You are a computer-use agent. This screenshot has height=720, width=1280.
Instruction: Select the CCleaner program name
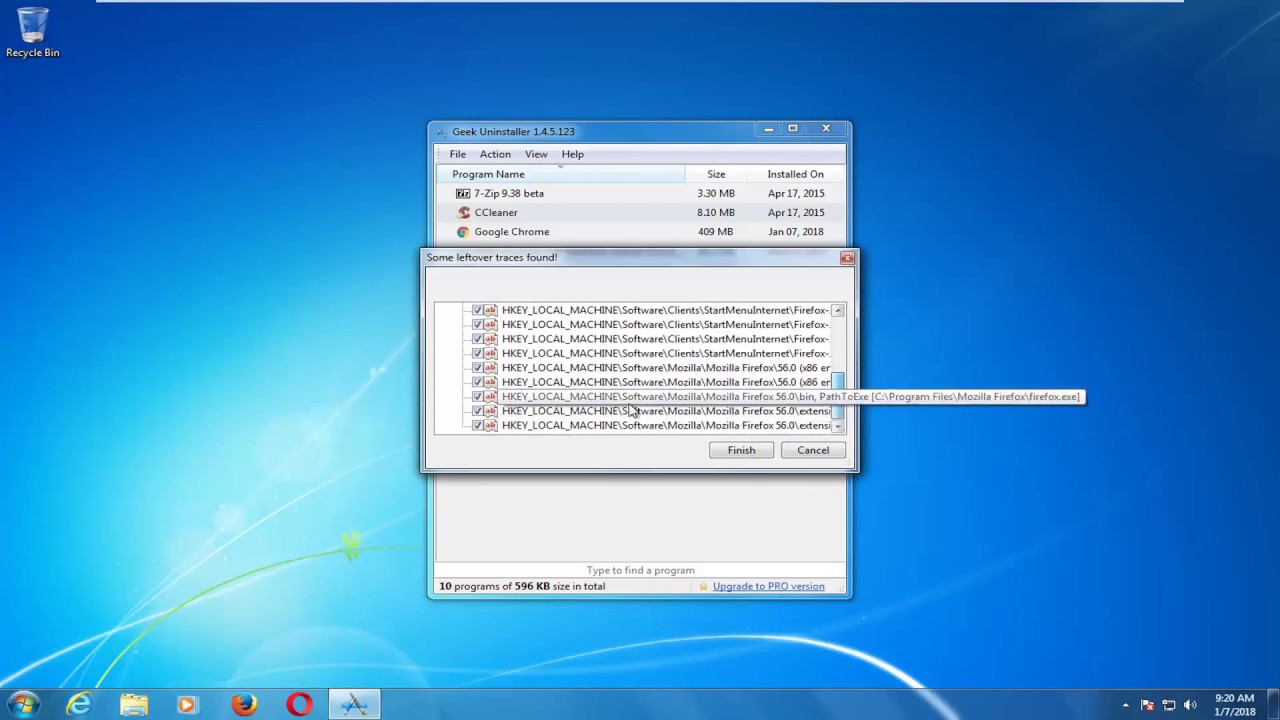(x=496, y=212)
